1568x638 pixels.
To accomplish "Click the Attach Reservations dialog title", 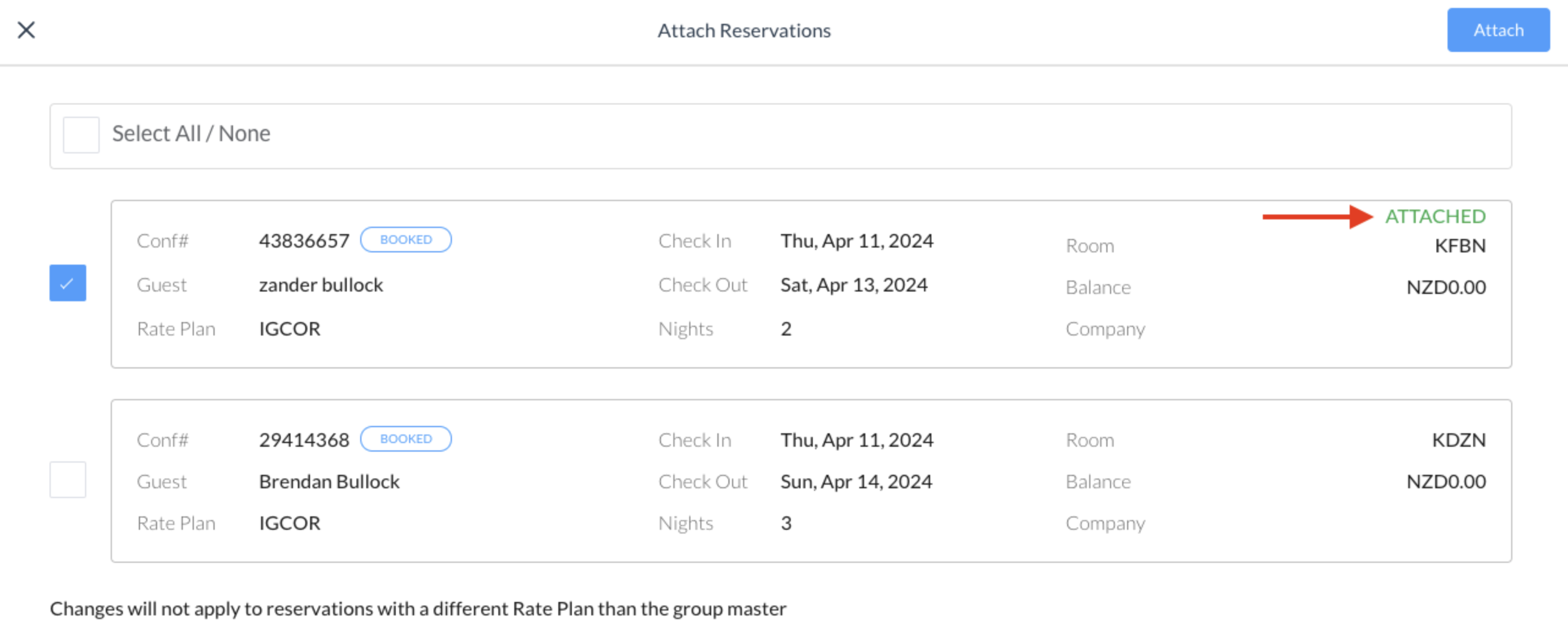I will (x=744, y=30).
